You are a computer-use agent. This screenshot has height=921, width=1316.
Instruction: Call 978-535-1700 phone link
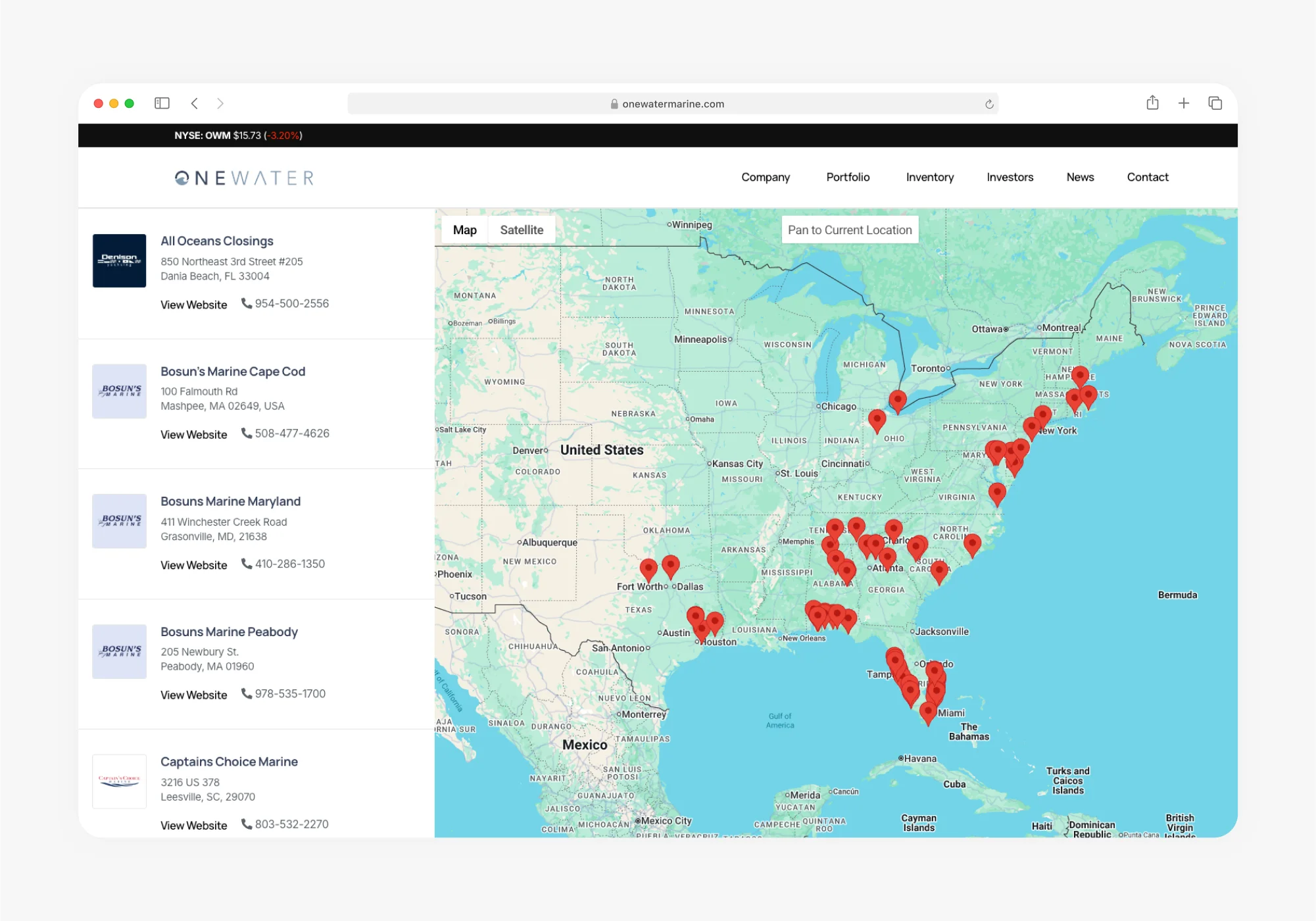[x=283, y=693]
